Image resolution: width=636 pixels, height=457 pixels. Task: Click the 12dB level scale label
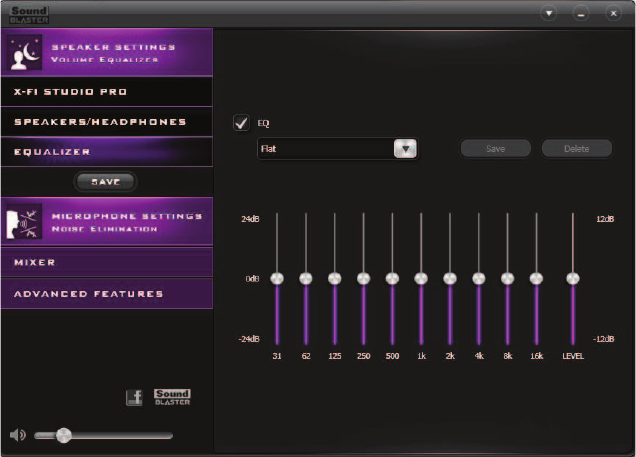tap(605, 219)
